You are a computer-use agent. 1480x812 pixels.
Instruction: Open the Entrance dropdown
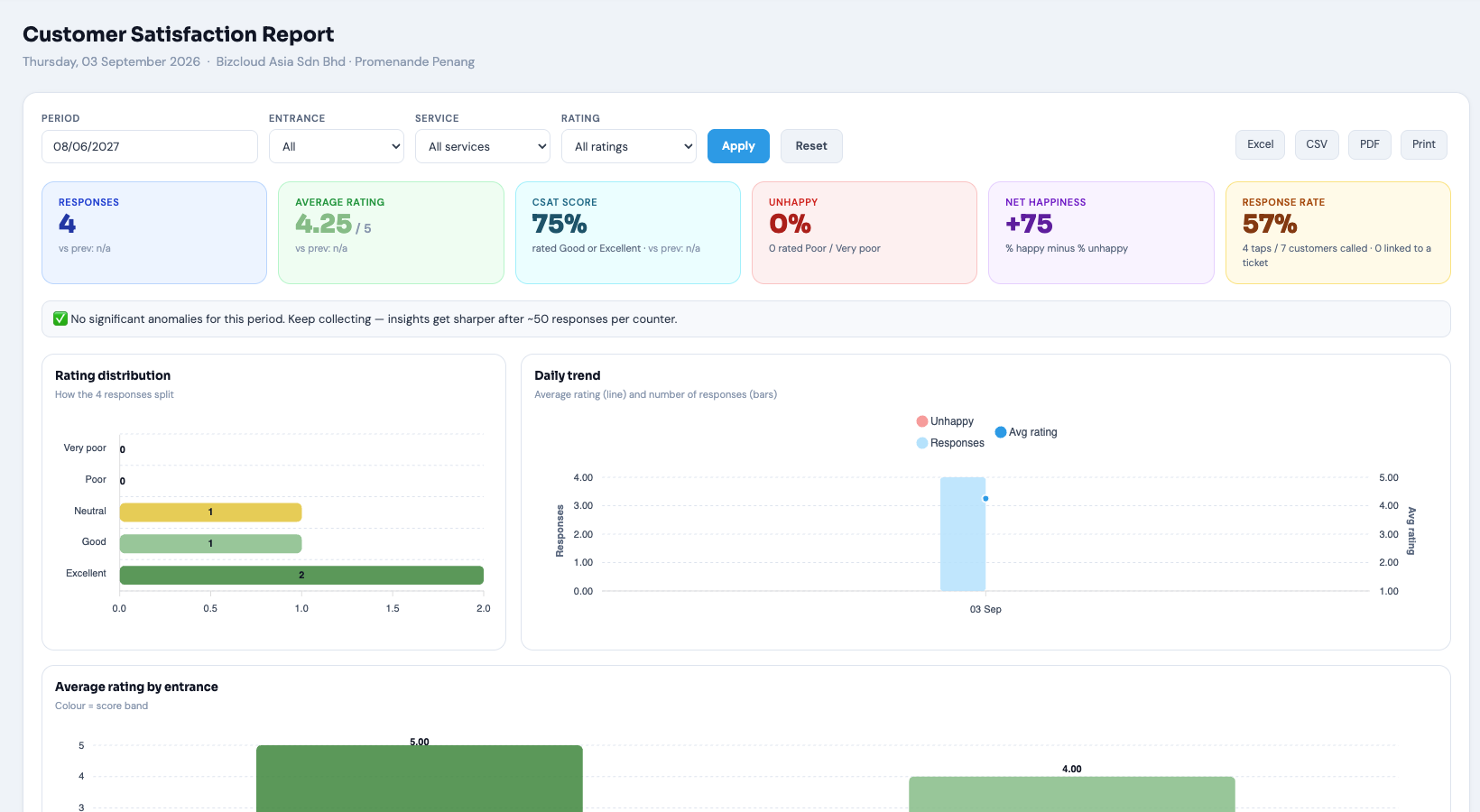(x=337, y=146)
